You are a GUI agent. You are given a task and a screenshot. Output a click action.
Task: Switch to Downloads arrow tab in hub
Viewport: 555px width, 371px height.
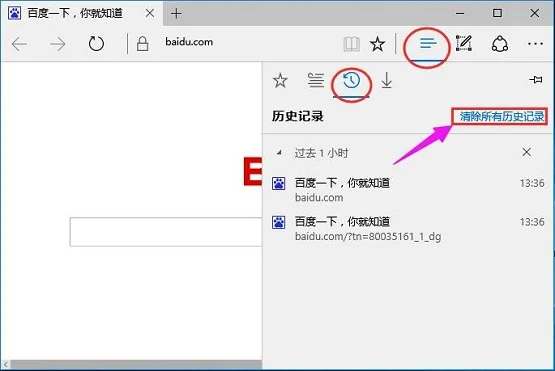387,80
